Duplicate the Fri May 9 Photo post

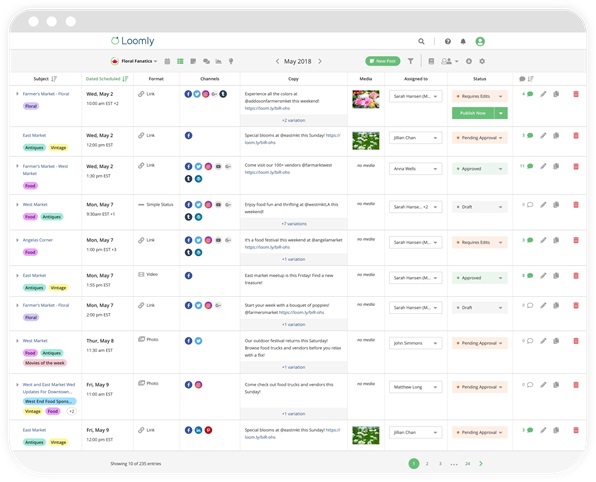point(556,385)
